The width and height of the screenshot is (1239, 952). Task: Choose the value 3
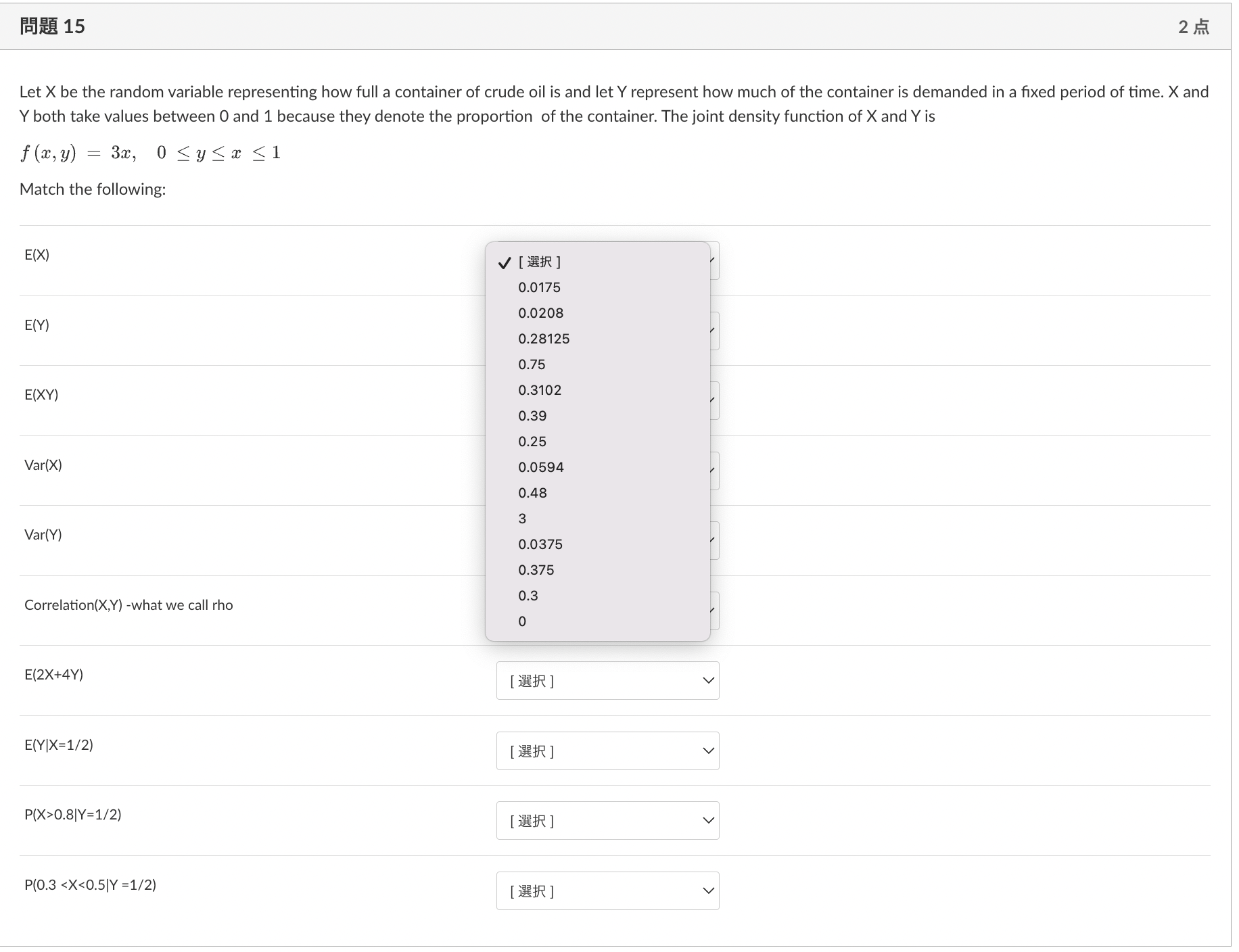[x=521, y=518]
